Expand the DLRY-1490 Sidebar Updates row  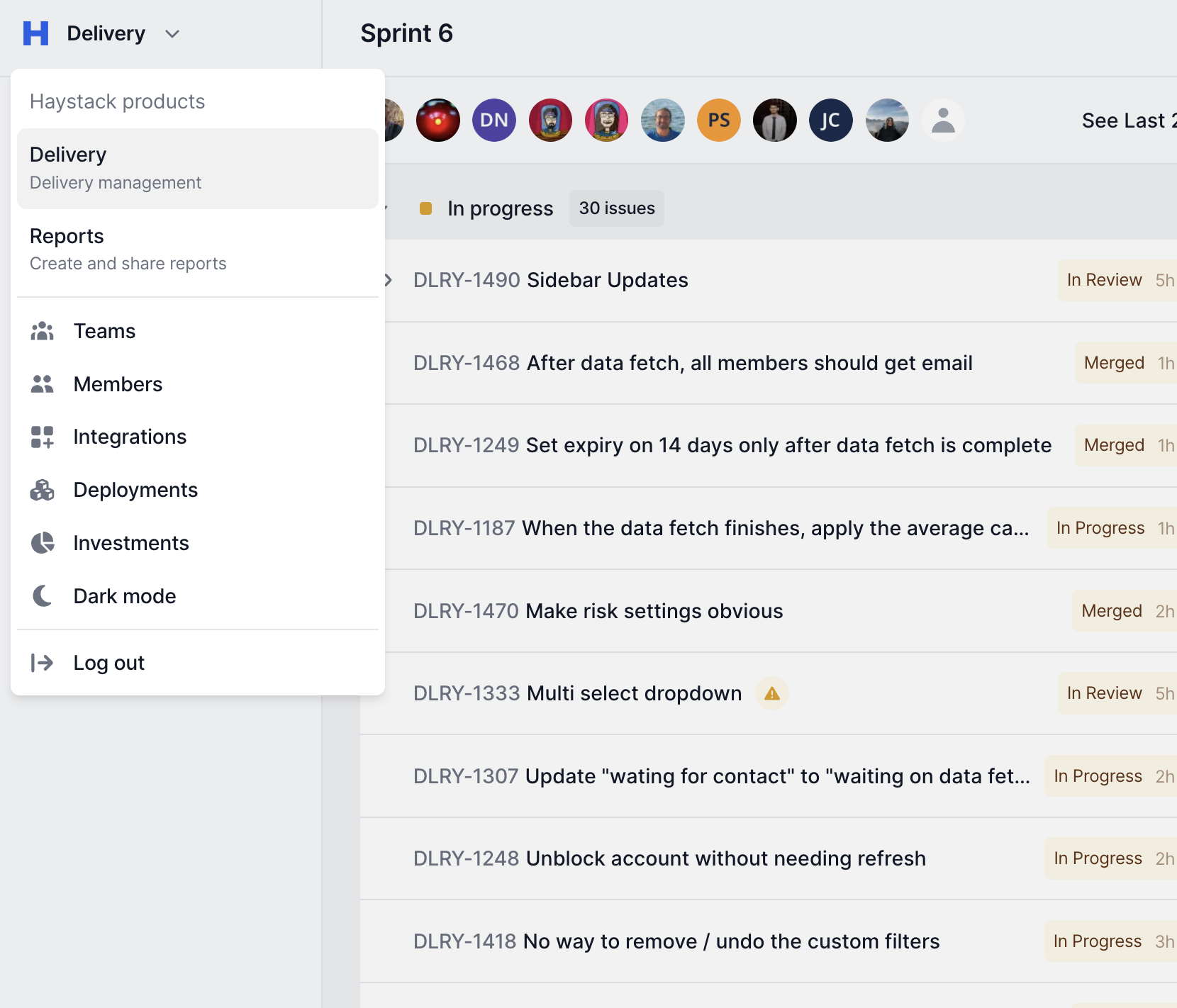(x=389, y=280)
